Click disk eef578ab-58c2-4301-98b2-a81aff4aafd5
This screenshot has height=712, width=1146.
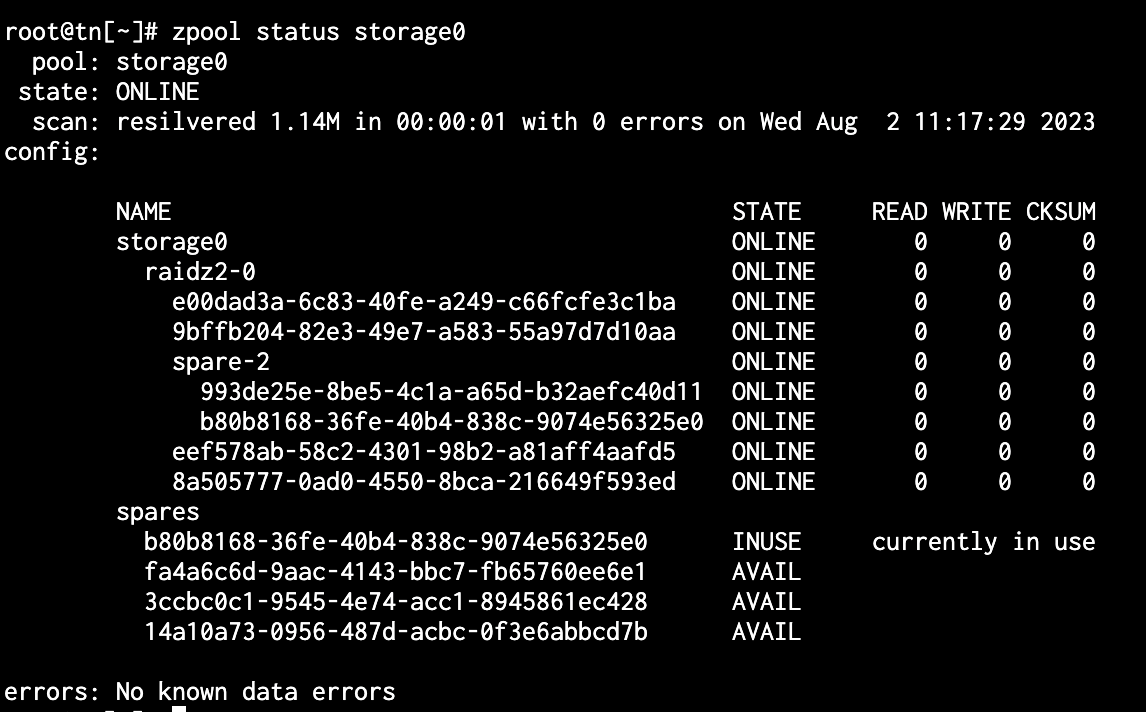click(x=424, y=452)
